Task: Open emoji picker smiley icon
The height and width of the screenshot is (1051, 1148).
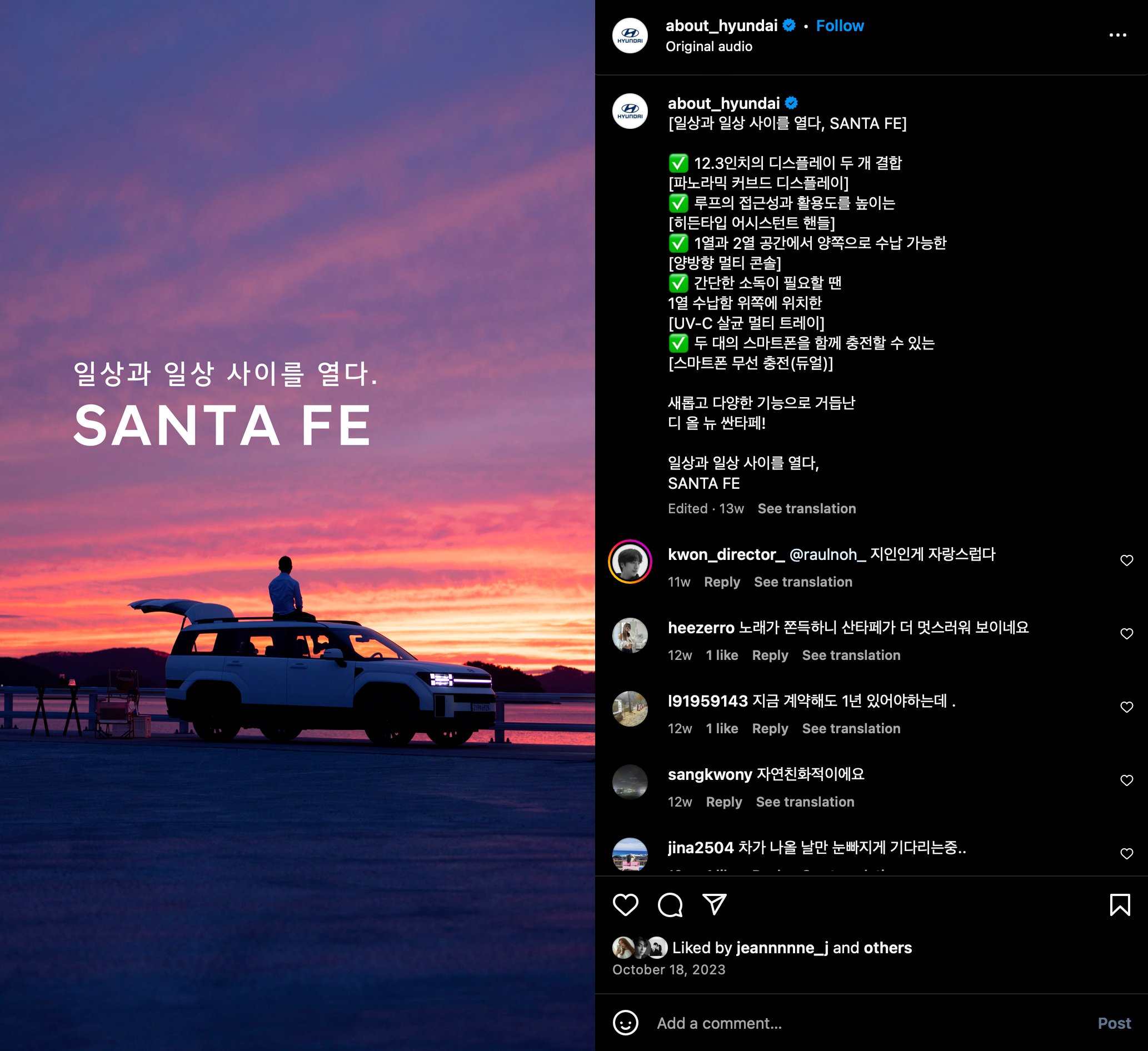Action: (x=625, y=1023)
